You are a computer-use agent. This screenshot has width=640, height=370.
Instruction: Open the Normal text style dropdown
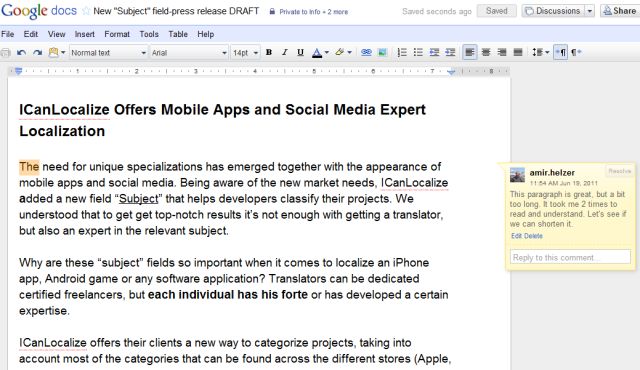[x=108, y=53]
